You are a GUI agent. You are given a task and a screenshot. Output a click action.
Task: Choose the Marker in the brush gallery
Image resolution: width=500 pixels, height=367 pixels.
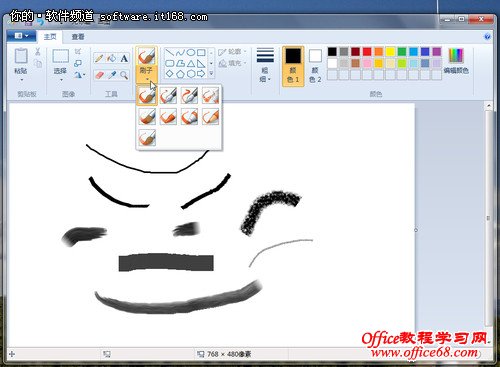coord(189,117)
